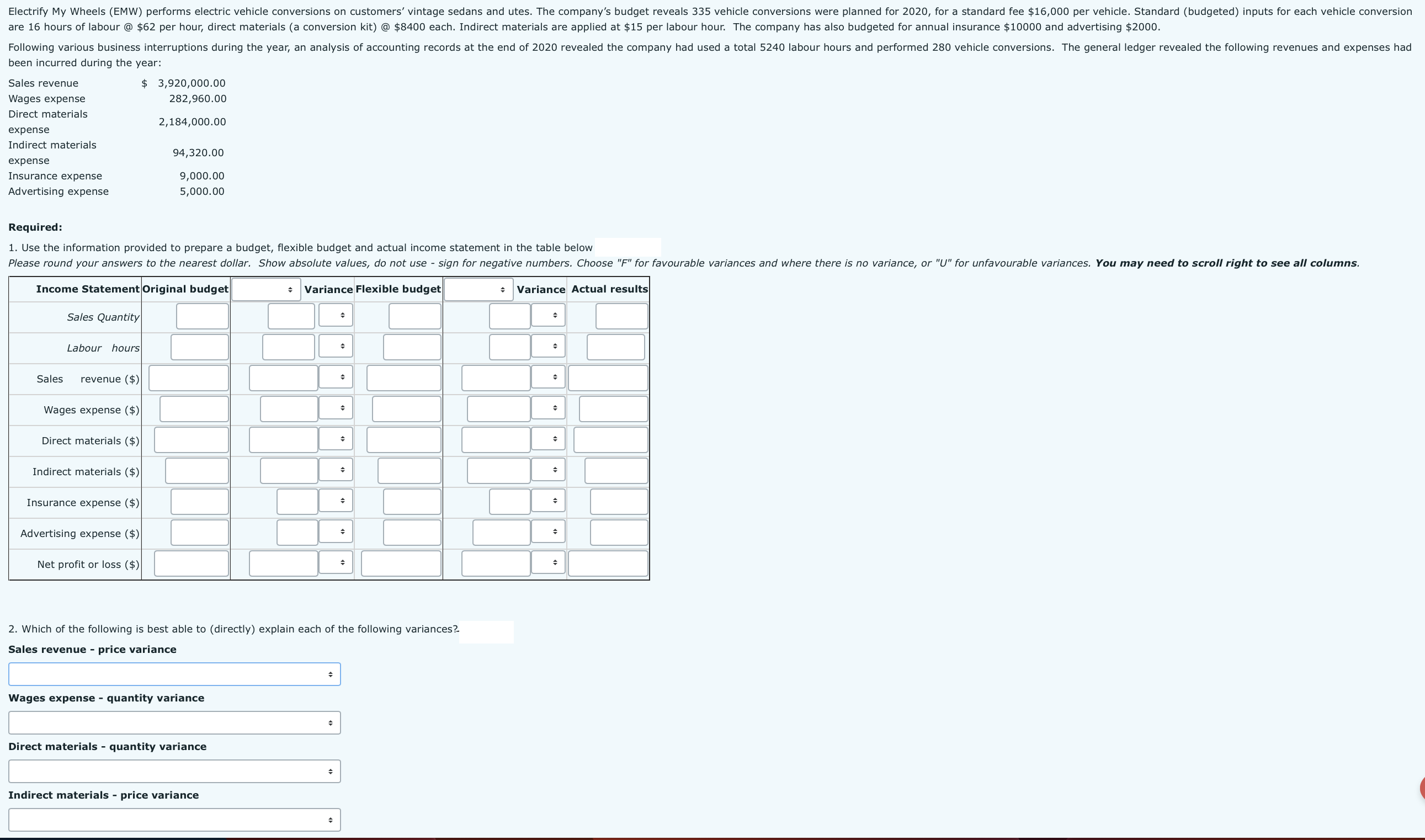Click Sales revenue second variance amount field
Image resolution: width=1425 pixels, height=840 pixels.
[495, 378]
